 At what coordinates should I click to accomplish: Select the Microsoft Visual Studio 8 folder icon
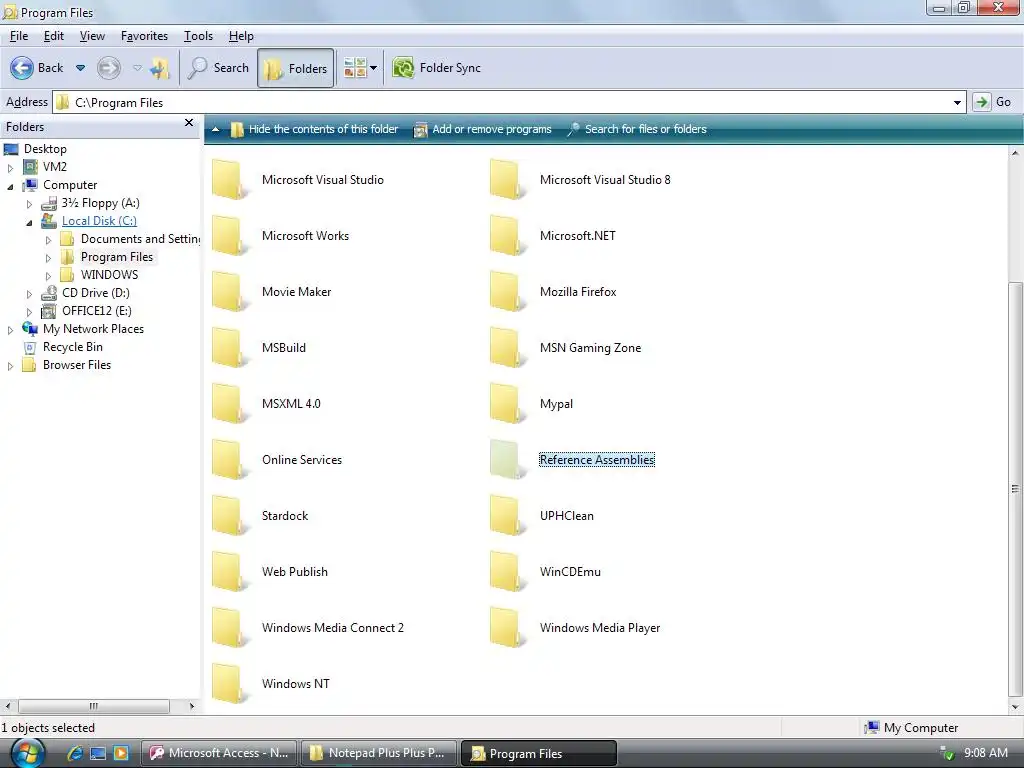[x=507, y=180]
